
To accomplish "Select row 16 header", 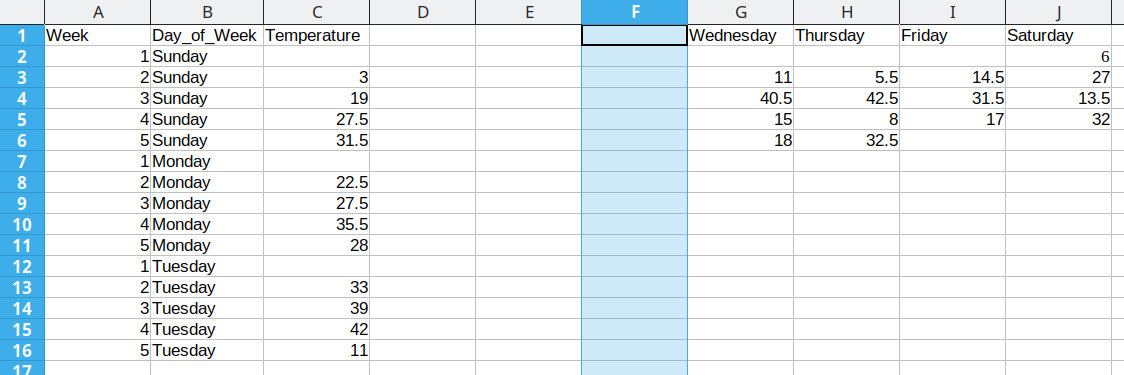I will 22,351.
